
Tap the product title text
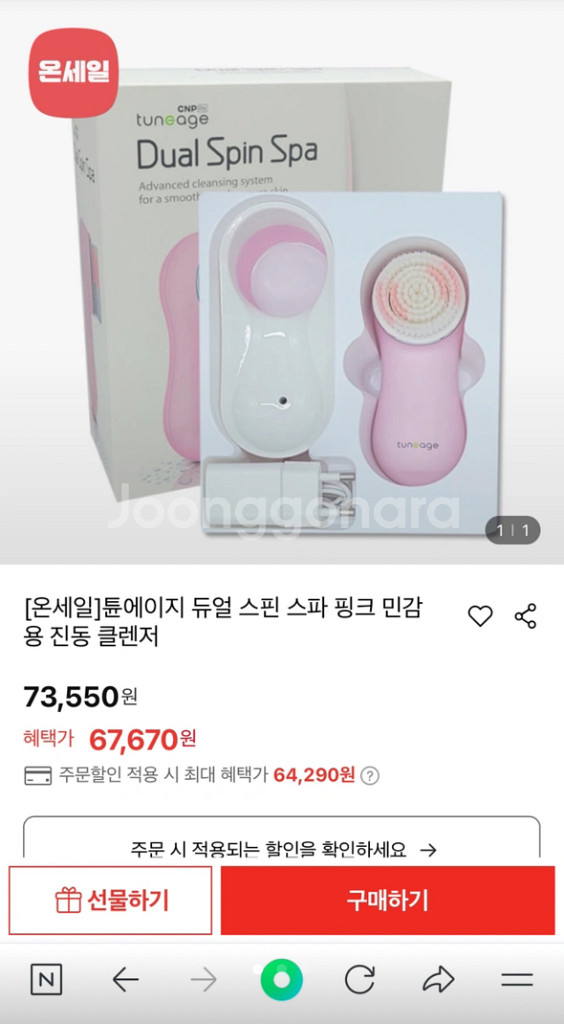pyautogui.click(x=223, y=623)
